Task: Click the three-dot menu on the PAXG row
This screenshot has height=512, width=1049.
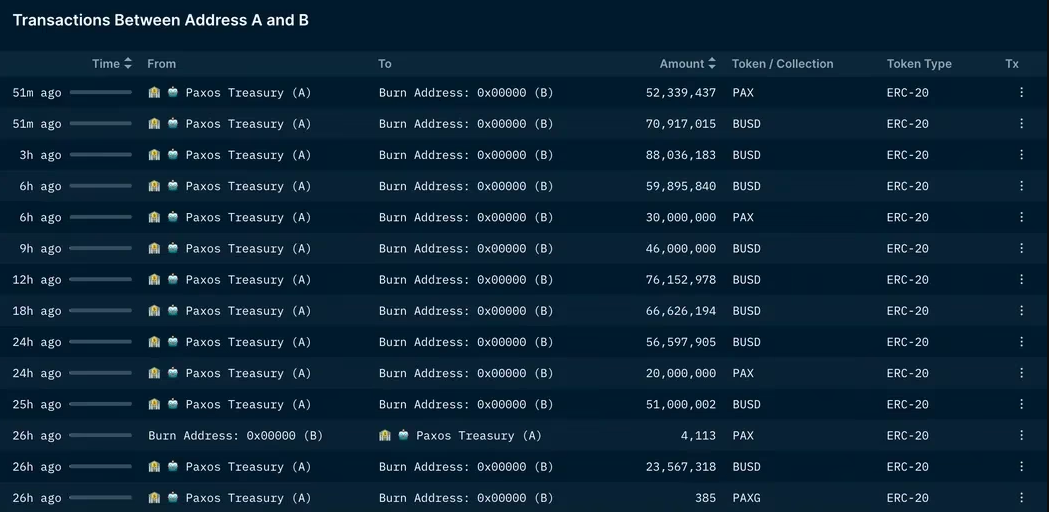Action: [x=1021, y=498]
